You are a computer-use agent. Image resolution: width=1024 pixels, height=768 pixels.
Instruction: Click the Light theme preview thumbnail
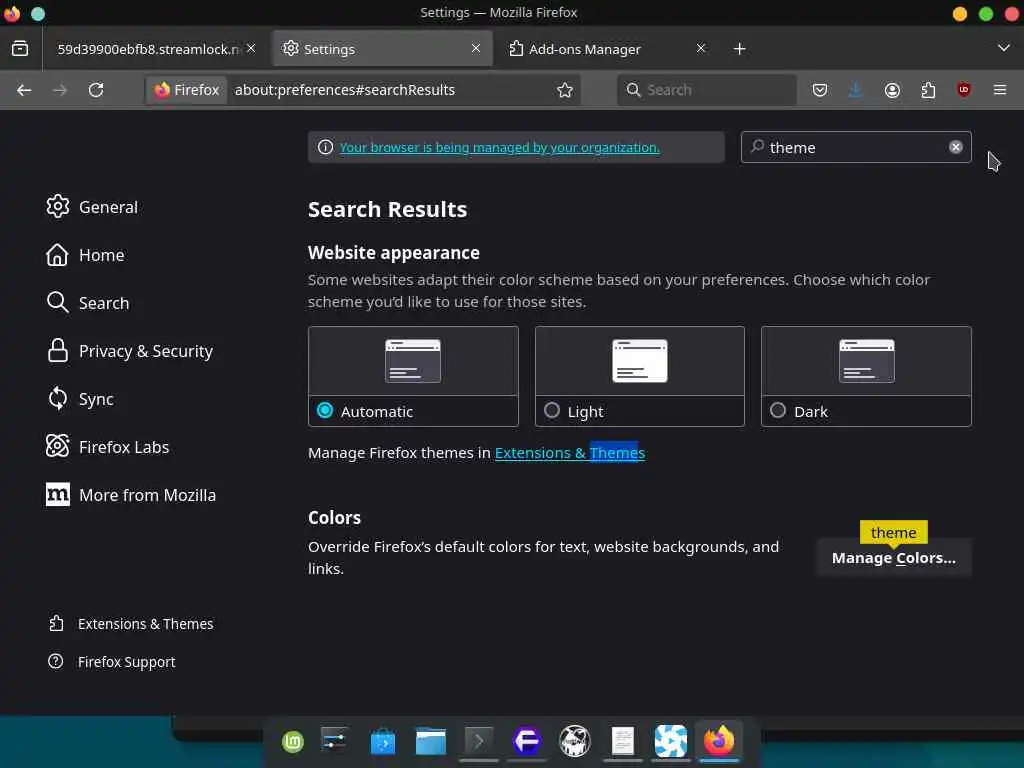(x=639, y=360)
